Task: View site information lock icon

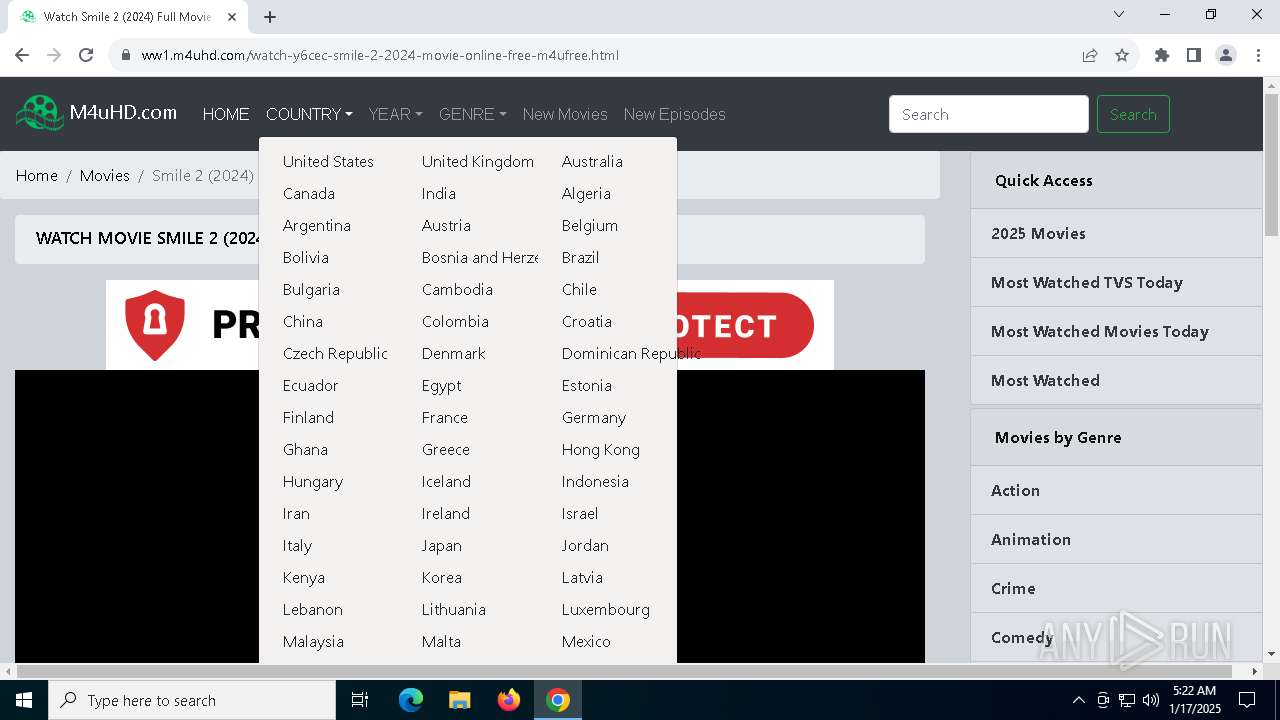Action: pos(126,55)
